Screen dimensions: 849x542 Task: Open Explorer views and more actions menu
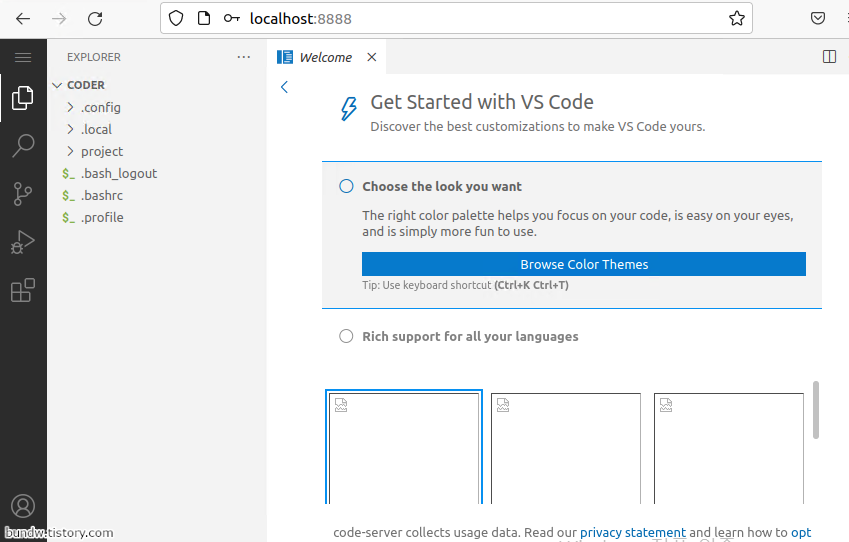[244, 57]
